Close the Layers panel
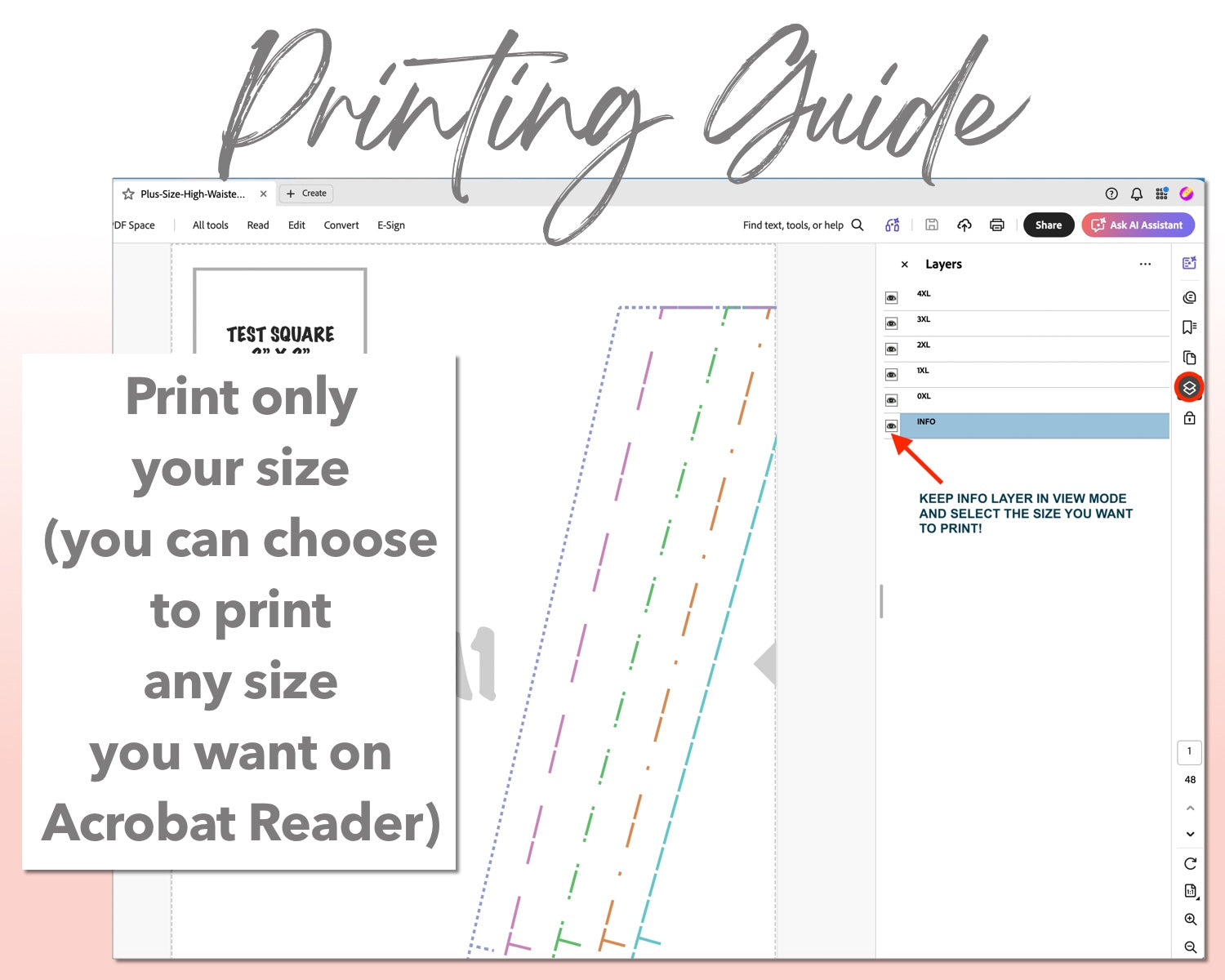 (904, 265)
